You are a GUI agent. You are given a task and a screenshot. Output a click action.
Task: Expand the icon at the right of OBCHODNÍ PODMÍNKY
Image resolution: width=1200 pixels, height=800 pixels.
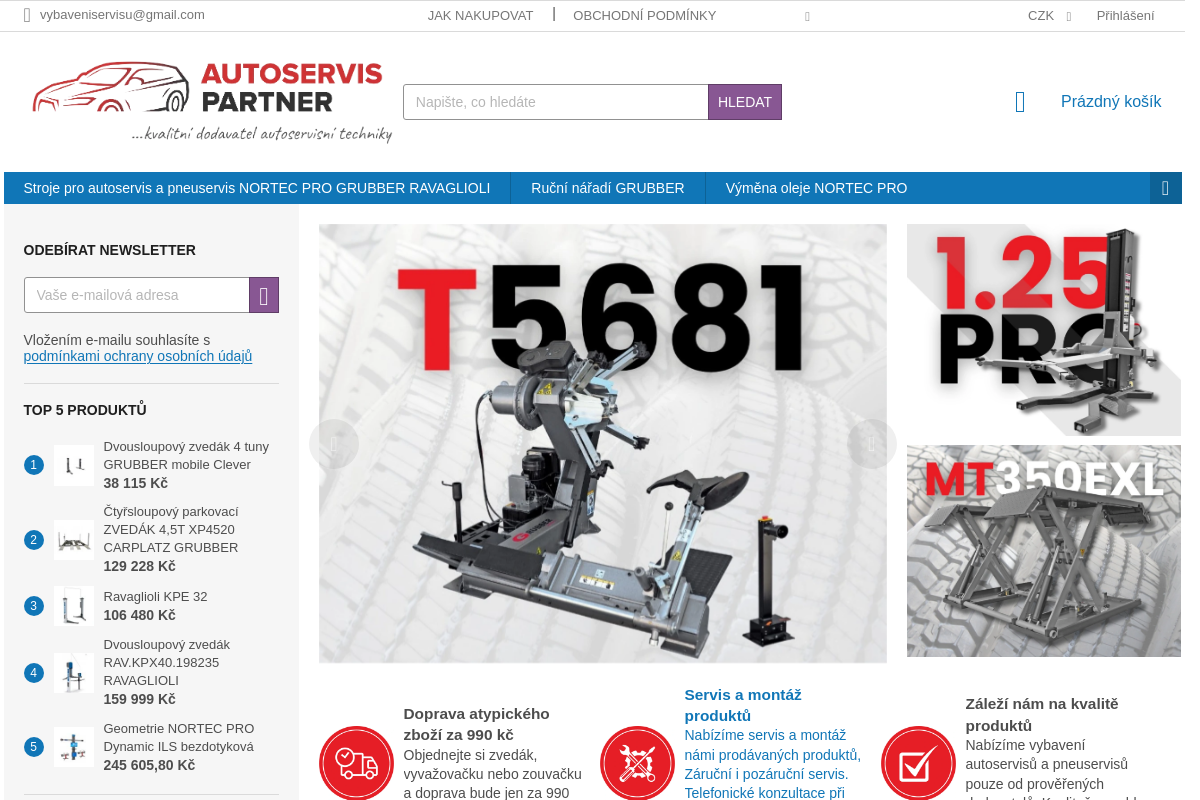806,16
